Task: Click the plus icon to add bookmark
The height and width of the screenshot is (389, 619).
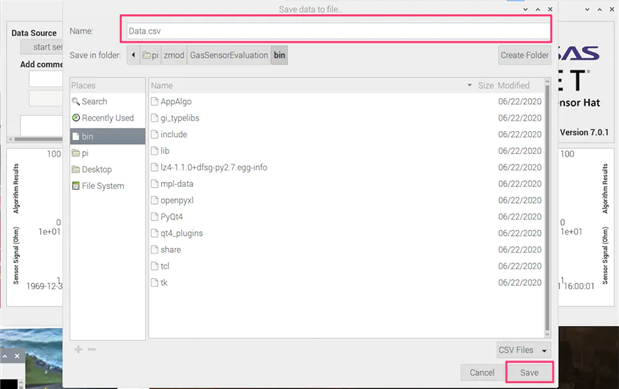Action: coord(79,349)
